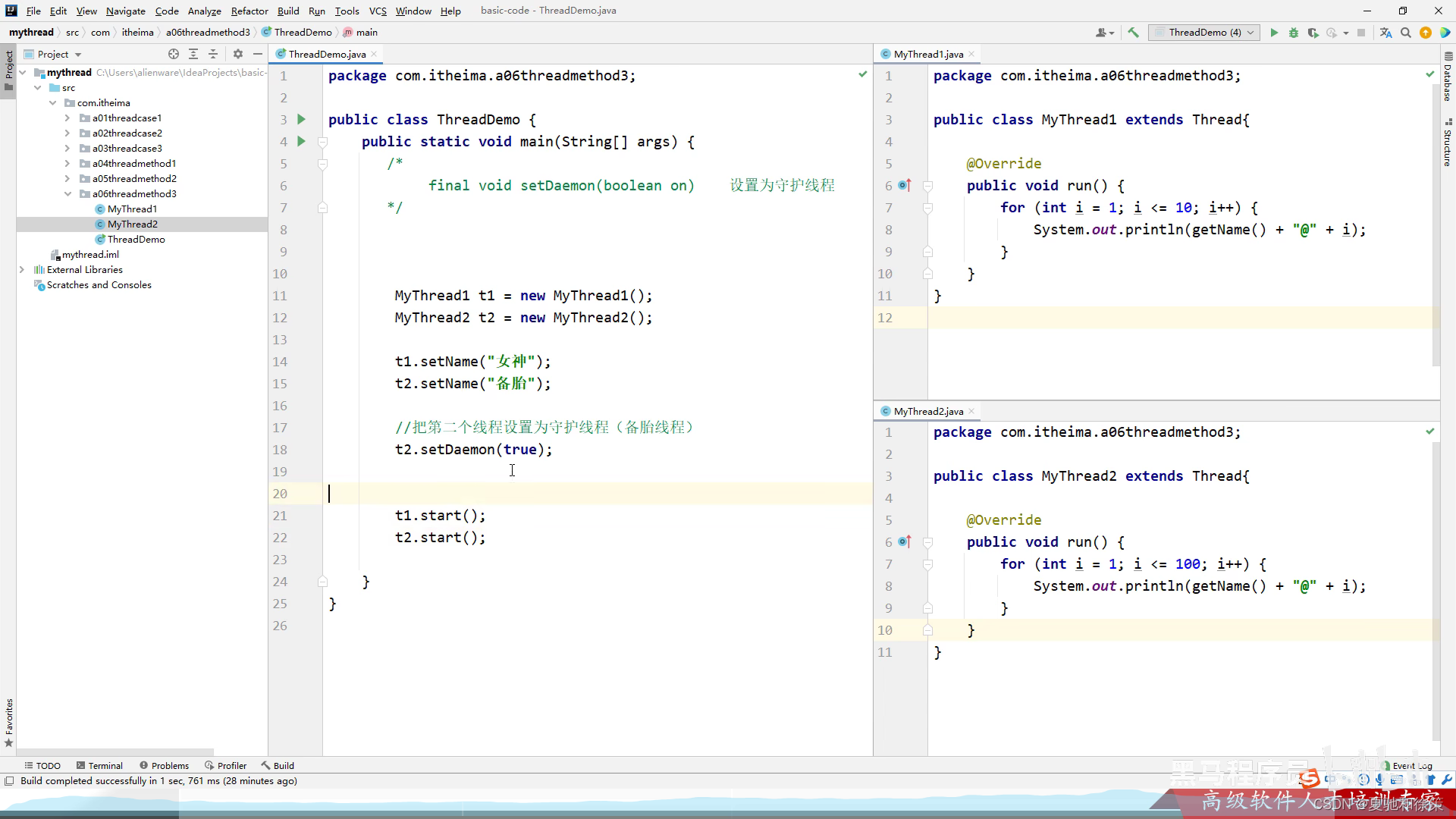Screen dimensions: 1456x819
Task: Select ThreadDemo in the project tree
Action: (x=136, y=239)
